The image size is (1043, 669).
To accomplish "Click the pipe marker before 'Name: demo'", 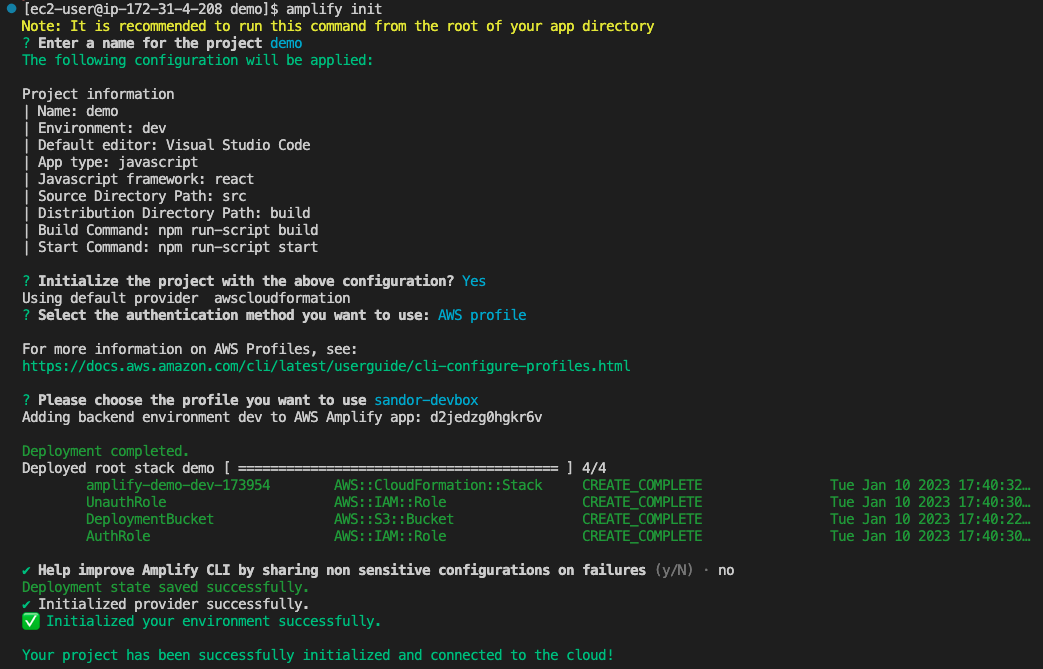I will click(x=25, y=110).
